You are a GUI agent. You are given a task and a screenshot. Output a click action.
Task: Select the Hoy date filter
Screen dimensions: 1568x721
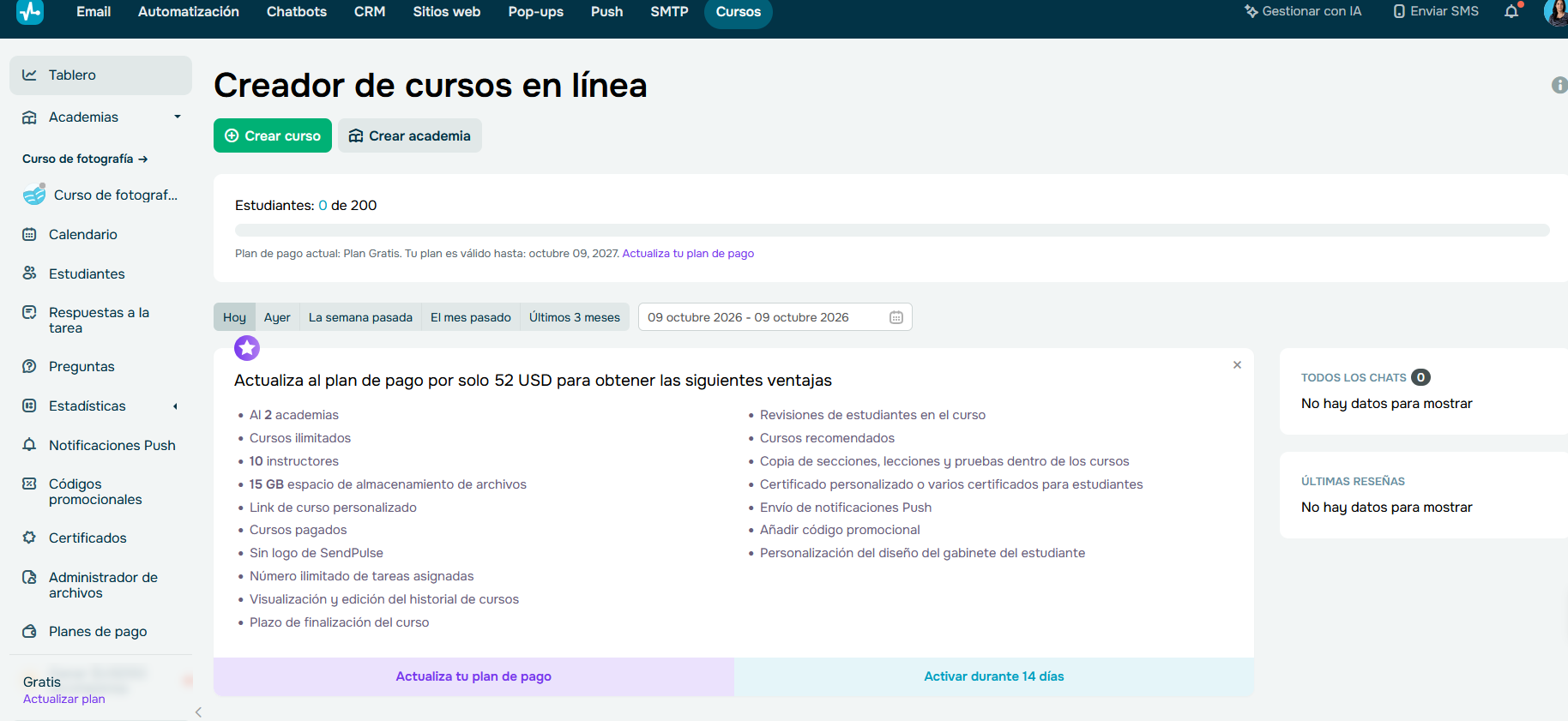(234, 317)
